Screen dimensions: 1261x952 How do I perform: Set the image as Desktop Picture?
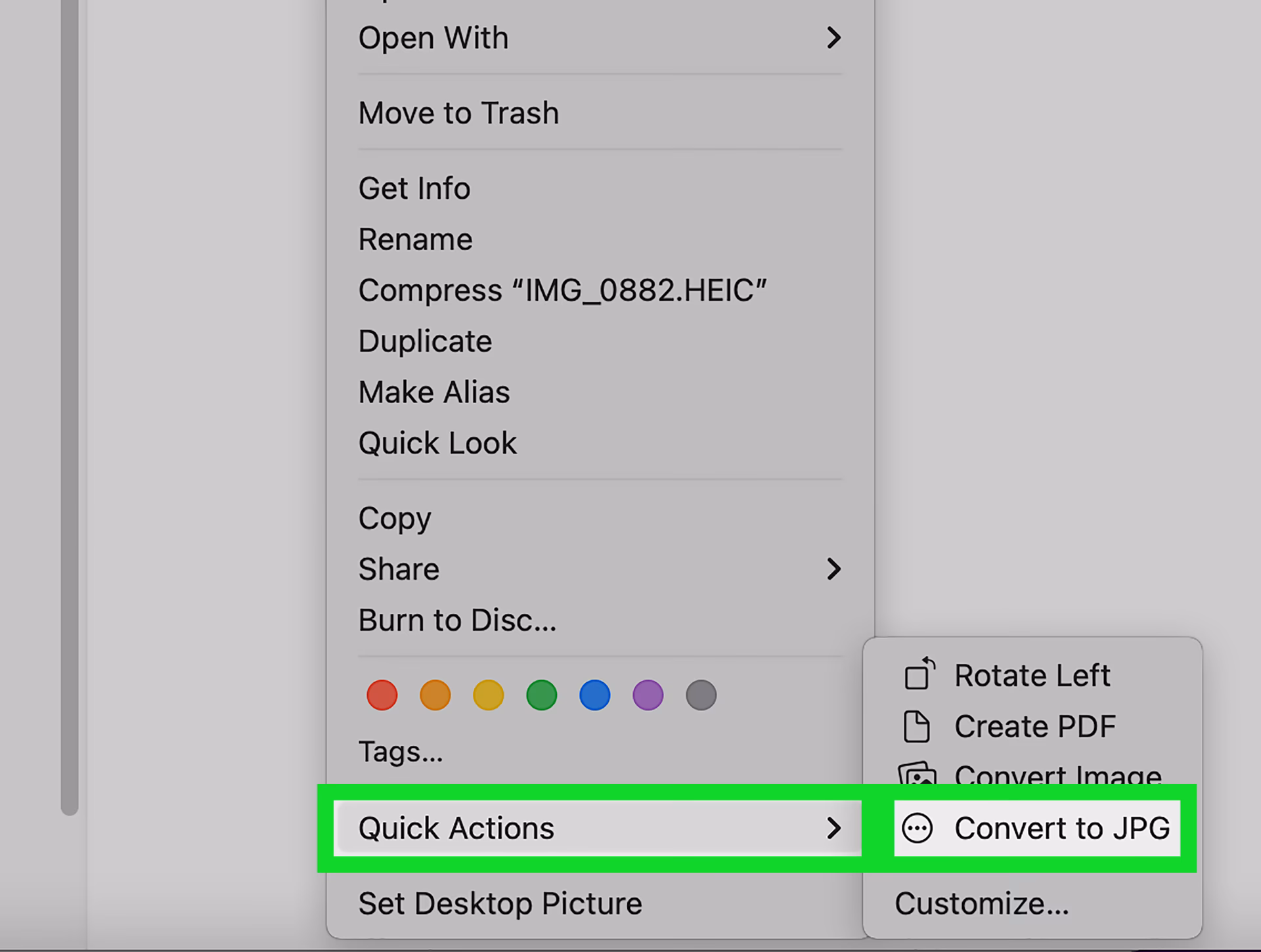point(500,903)
